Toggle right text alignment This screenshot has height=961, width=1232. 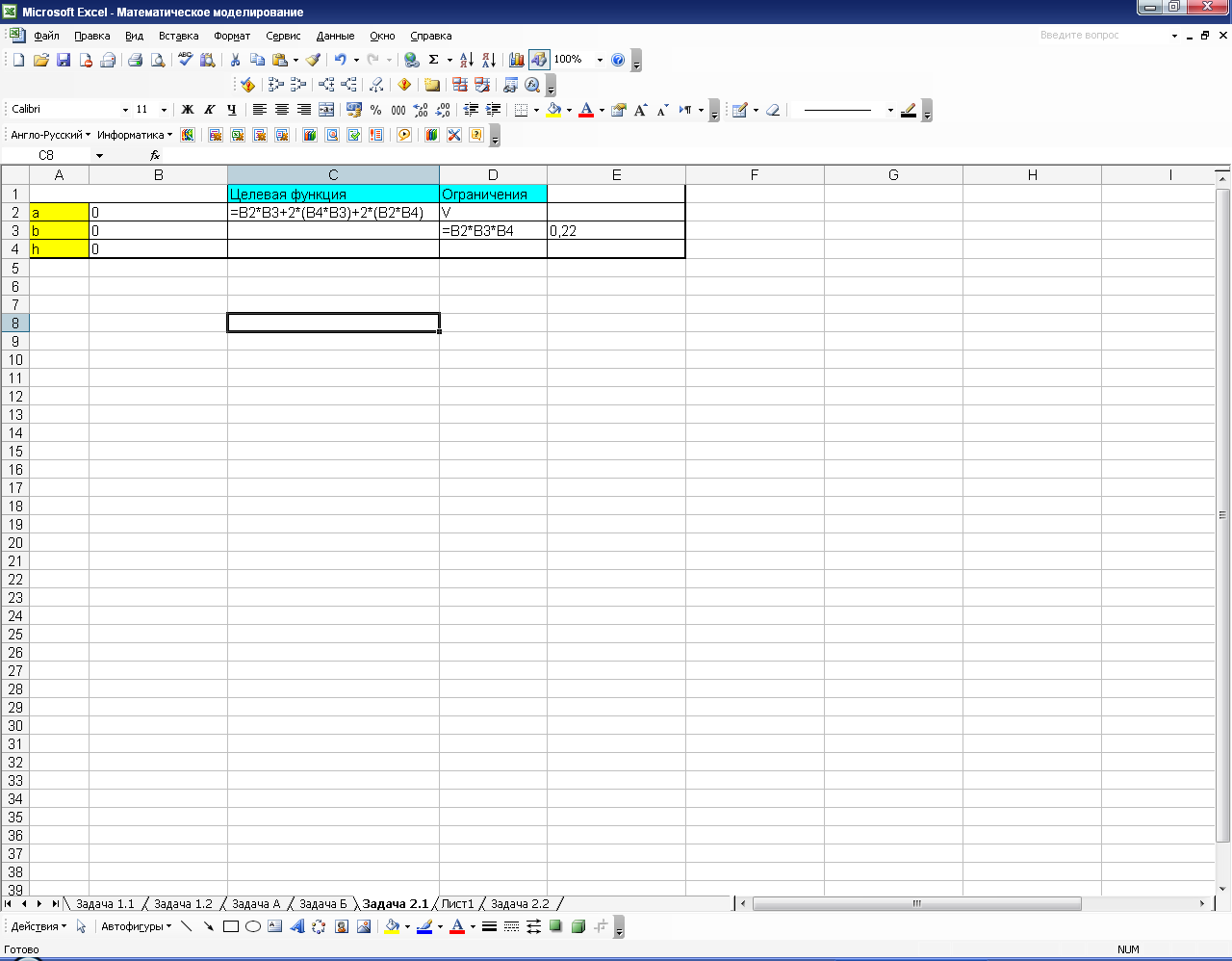pos(304,110)
